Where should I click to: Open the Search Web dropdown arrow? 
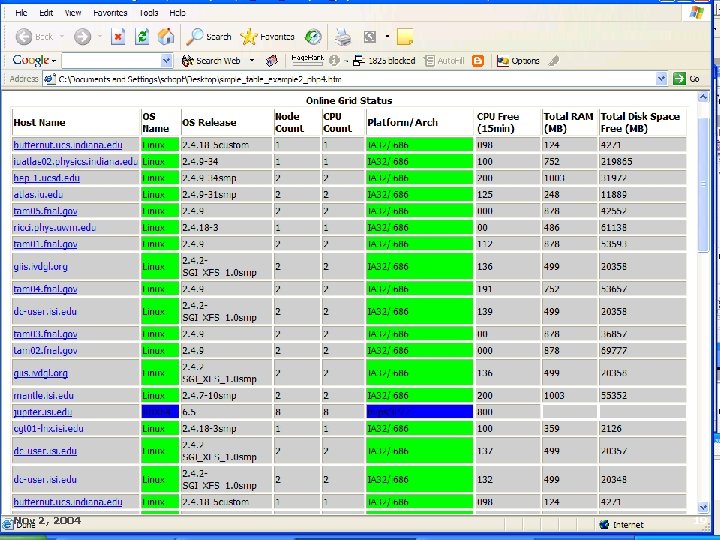(252, 61)
